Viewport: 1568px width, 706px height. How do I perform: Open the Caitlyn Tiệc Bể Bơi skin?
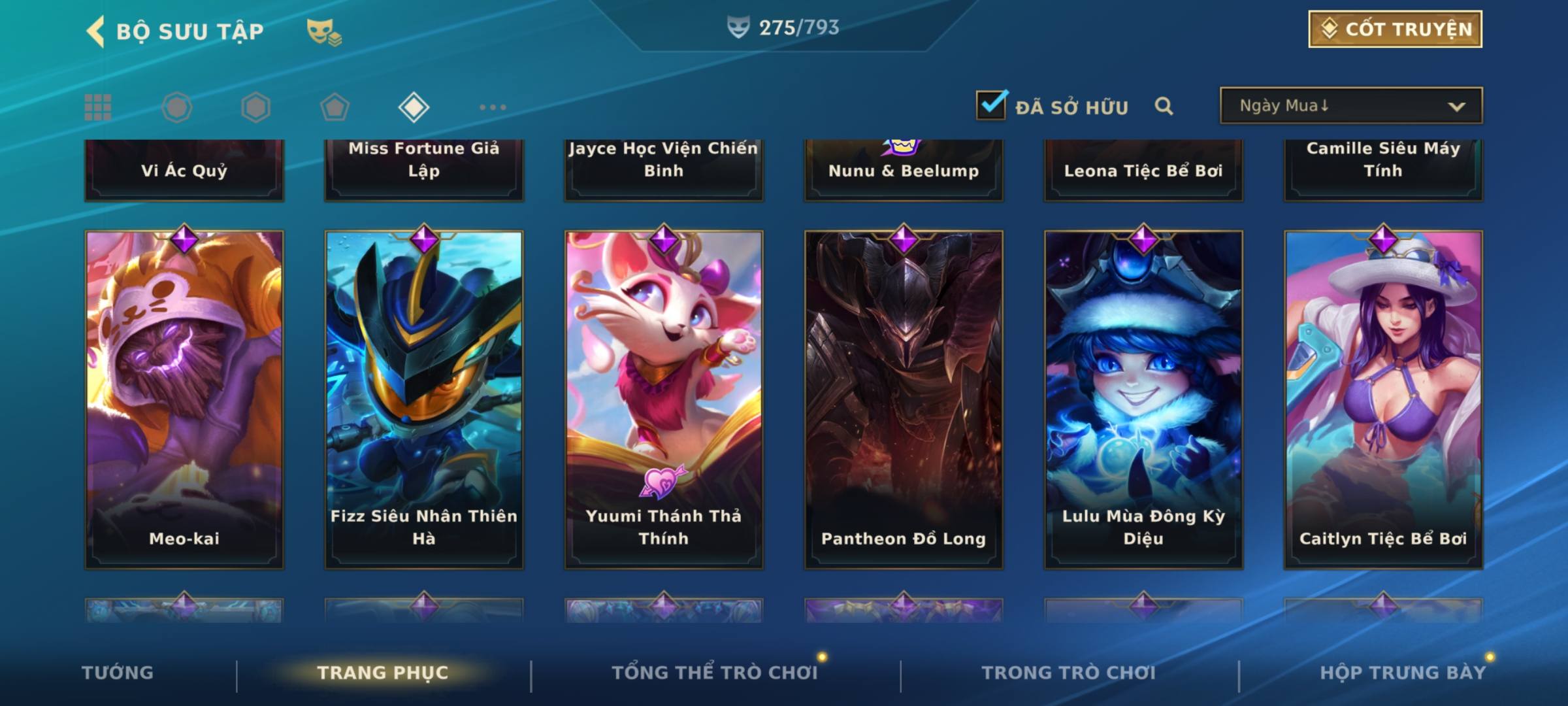point(1383,399)
